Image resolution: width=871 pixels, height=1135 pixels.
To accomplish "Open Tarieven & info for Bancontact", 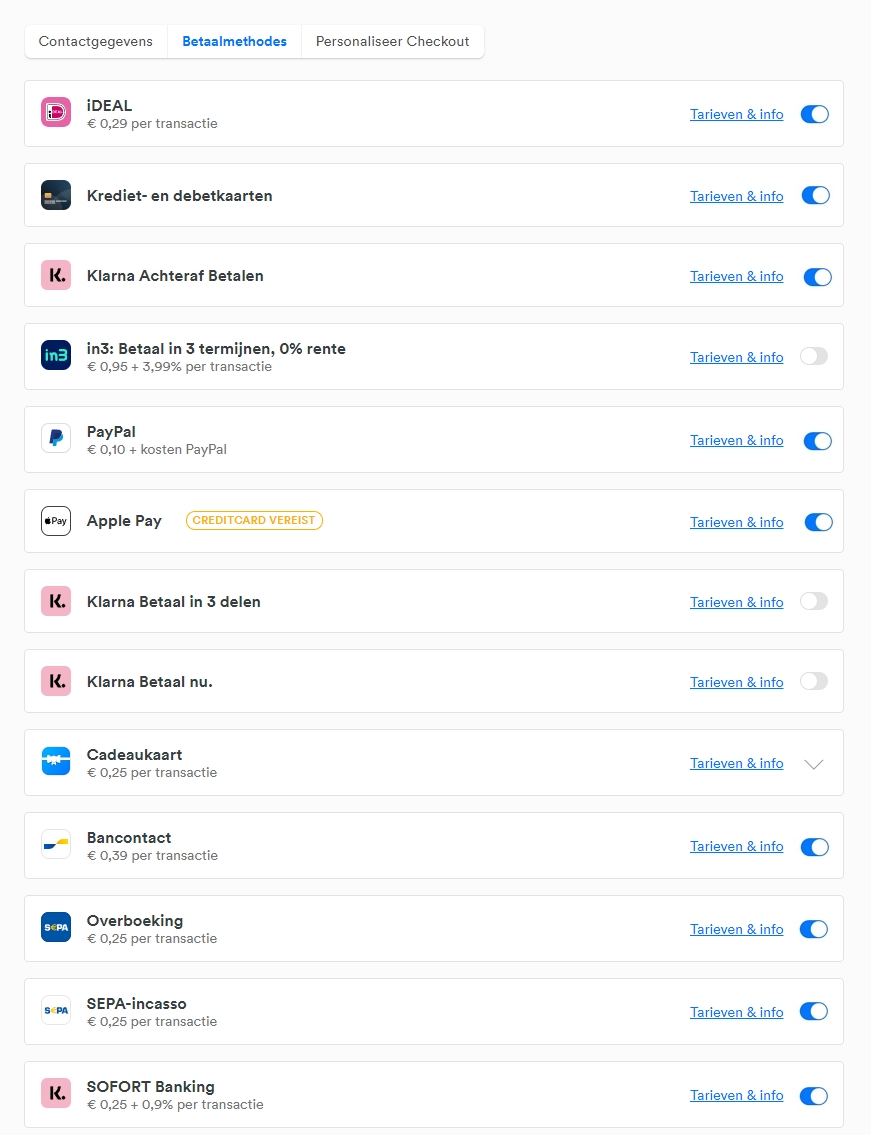I will (x=736, y=846).
